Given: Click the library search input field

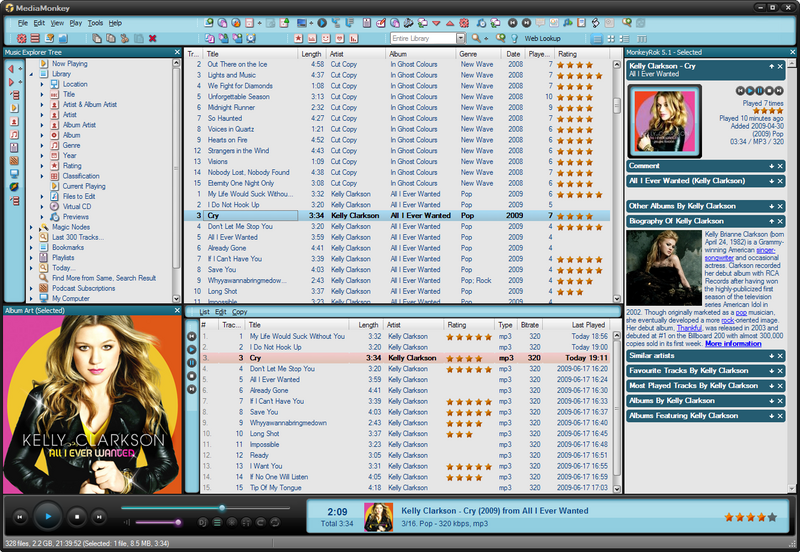Looking at the screenshot, I should click(423, 38).
